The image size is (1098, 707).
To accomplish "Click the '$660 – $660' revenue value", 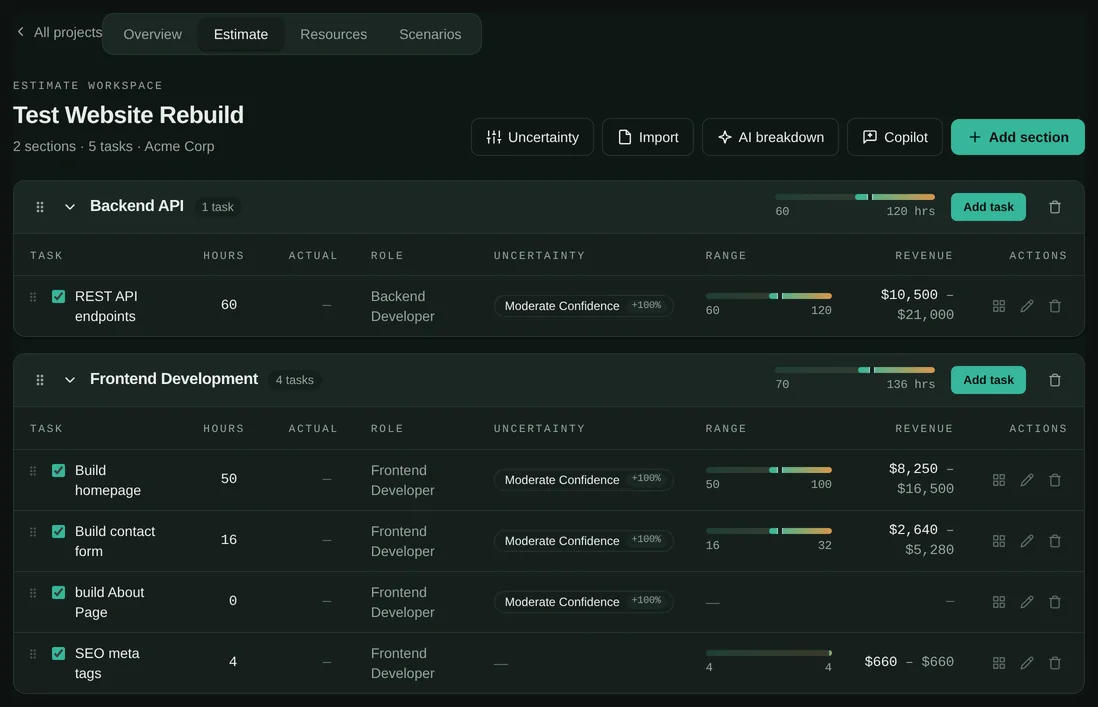I will [x=909, y=662].
